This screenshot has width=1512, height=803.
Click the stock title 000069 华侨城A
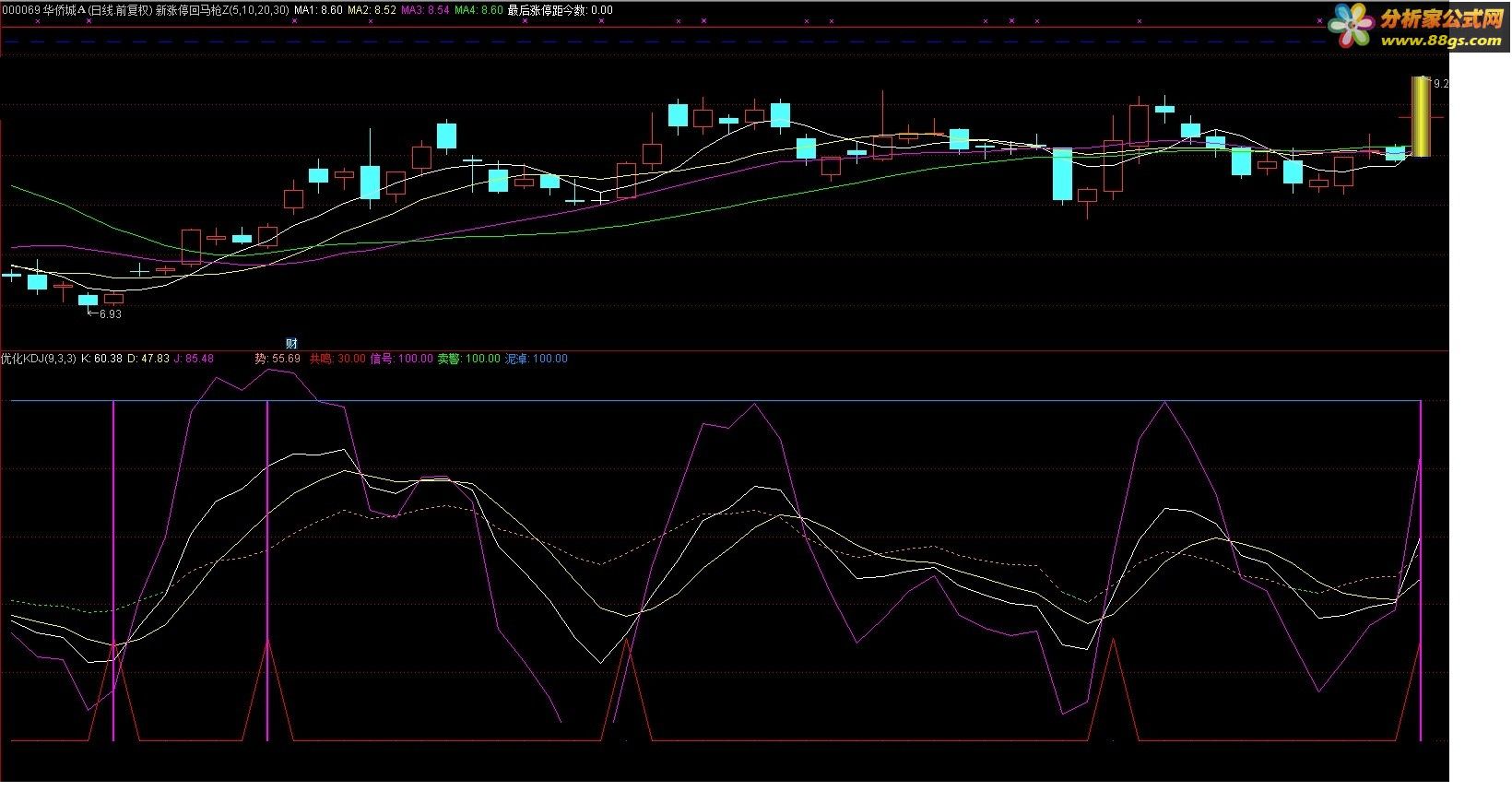(42, 10)
